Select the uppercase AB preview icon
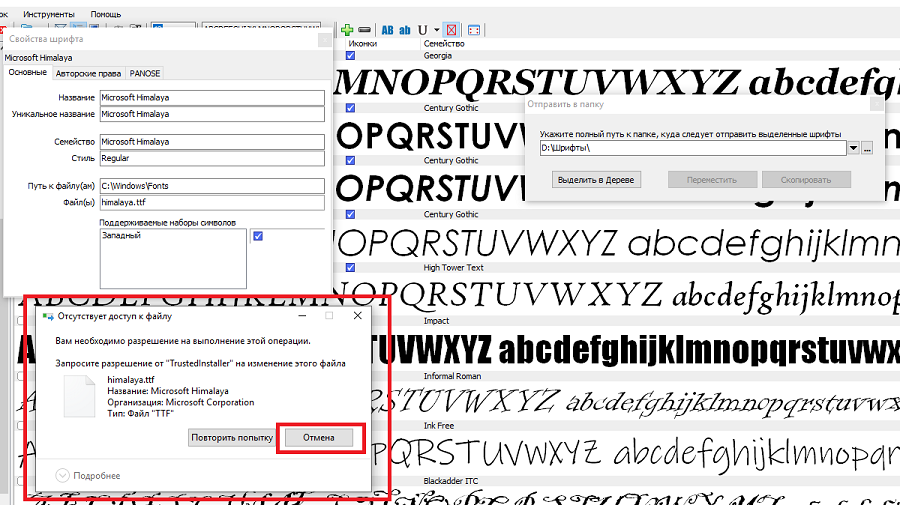This screenshot has width=900, height=505. [387, 30]
